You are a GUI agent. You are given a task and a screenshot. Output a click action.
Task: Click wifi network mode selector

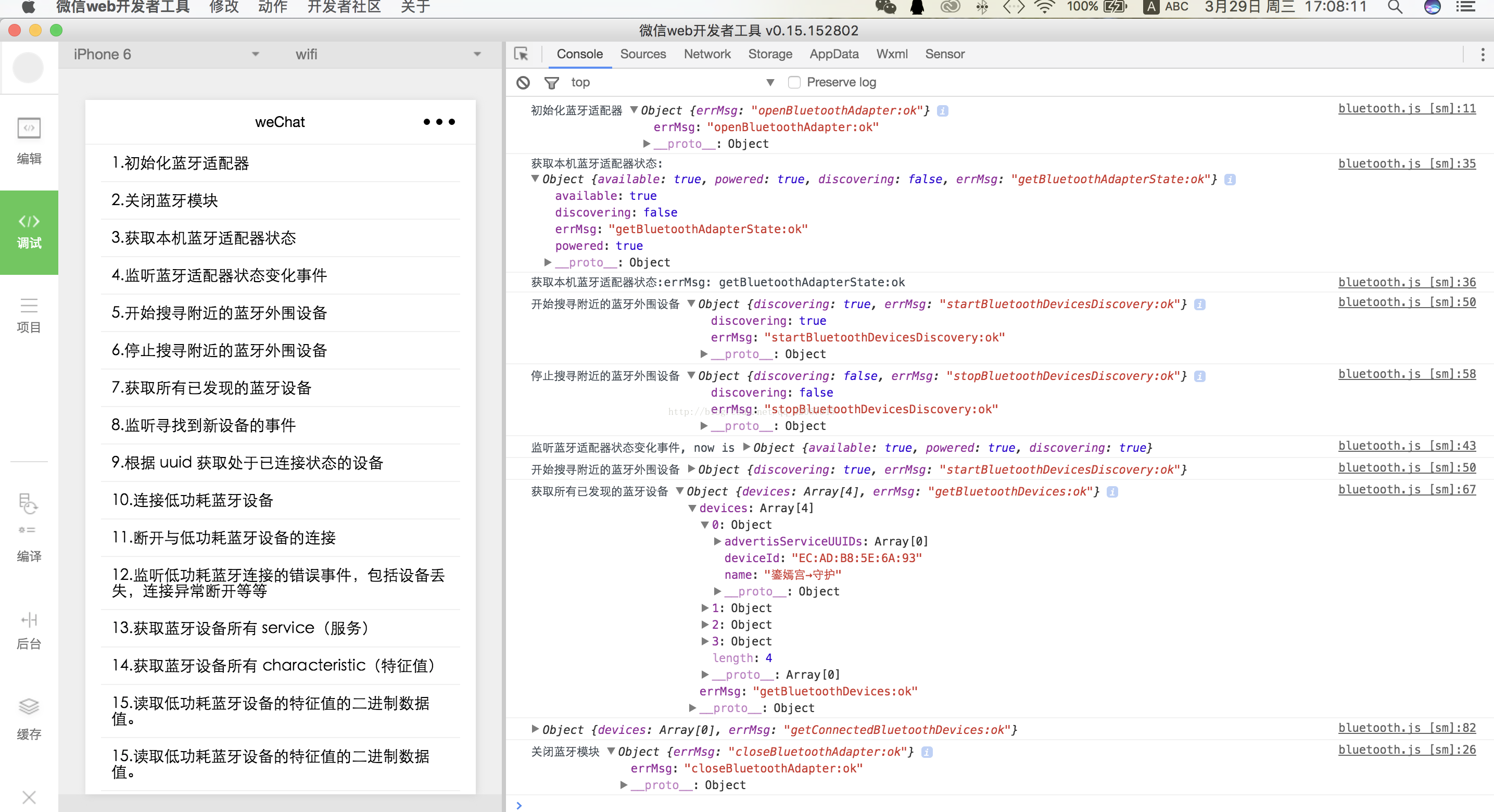[x=383, y=55]
